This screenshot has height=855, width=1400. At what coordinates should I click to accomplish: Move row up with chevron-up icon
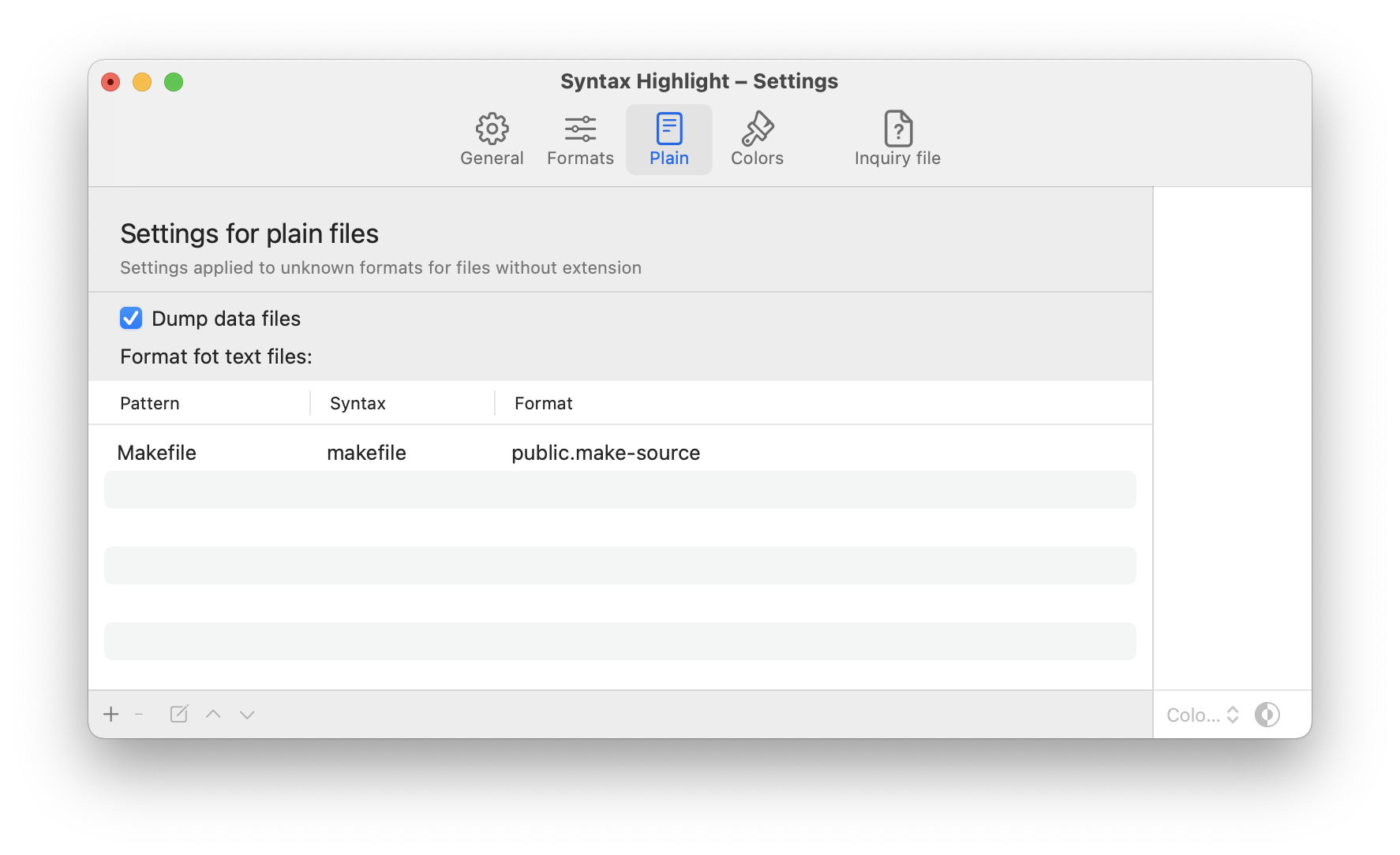tap(213, 715)
